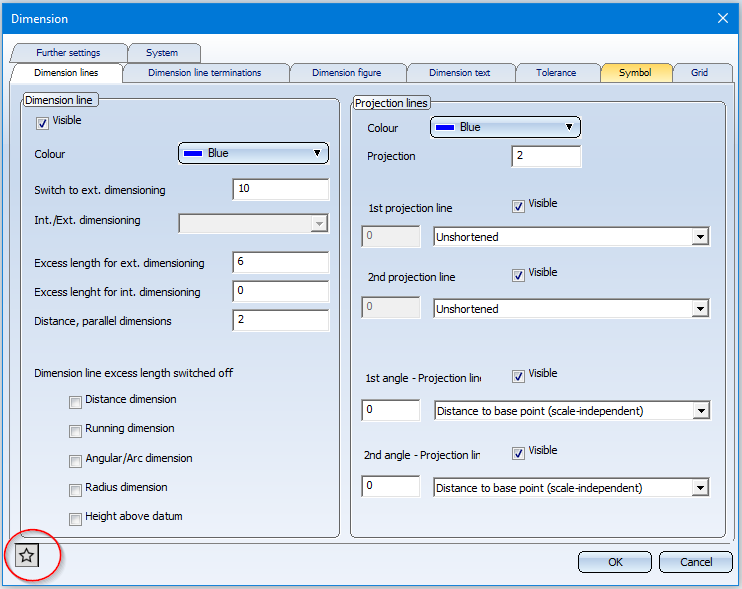Open Projection lines Colour dropdown

pos(505,127)
